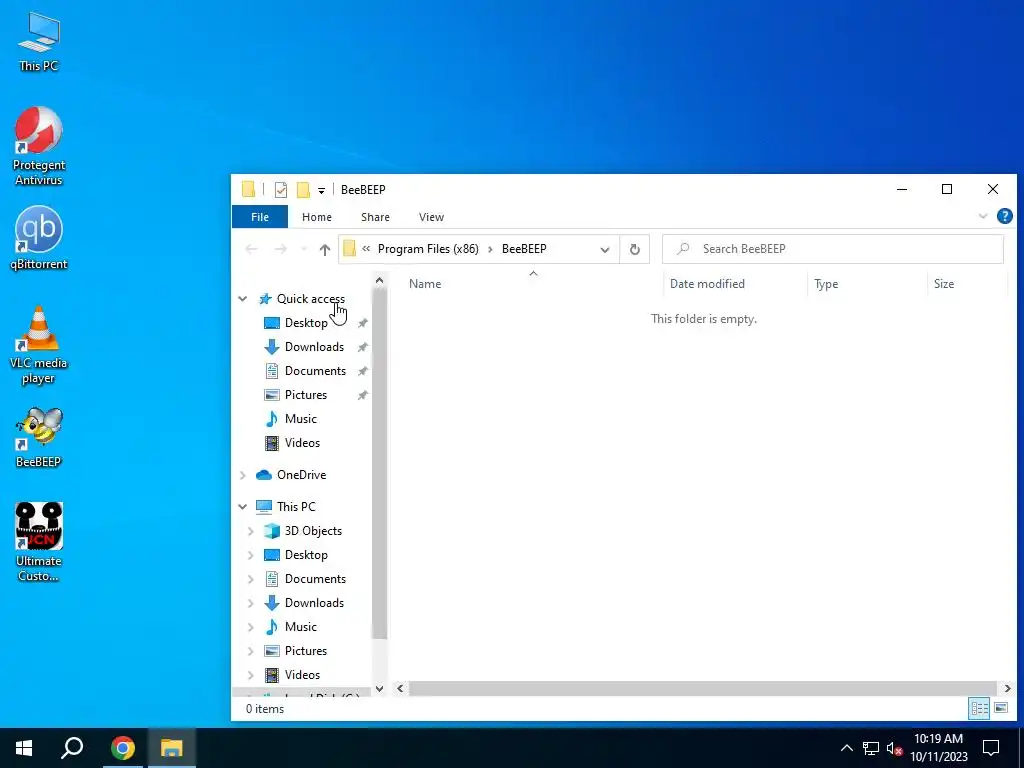Screen dimensions: 1024x768
Task: Expand the ribbon with the chevron
Action: coord(983,216)
